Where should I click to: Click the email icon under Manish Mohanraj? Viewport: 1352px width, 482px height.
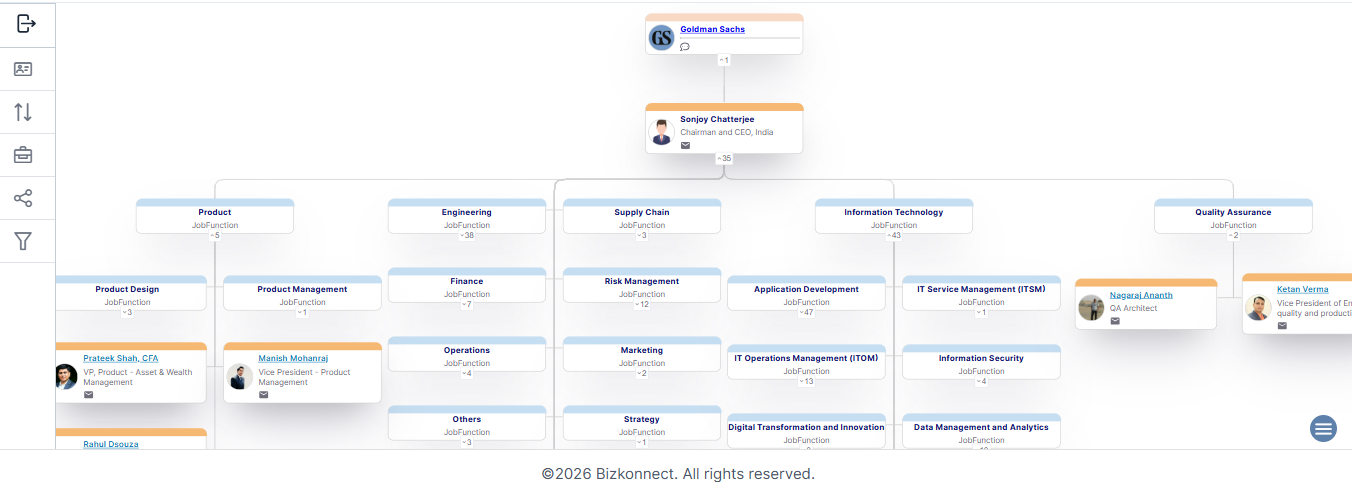pyautogui.click(x=263, y=395)
